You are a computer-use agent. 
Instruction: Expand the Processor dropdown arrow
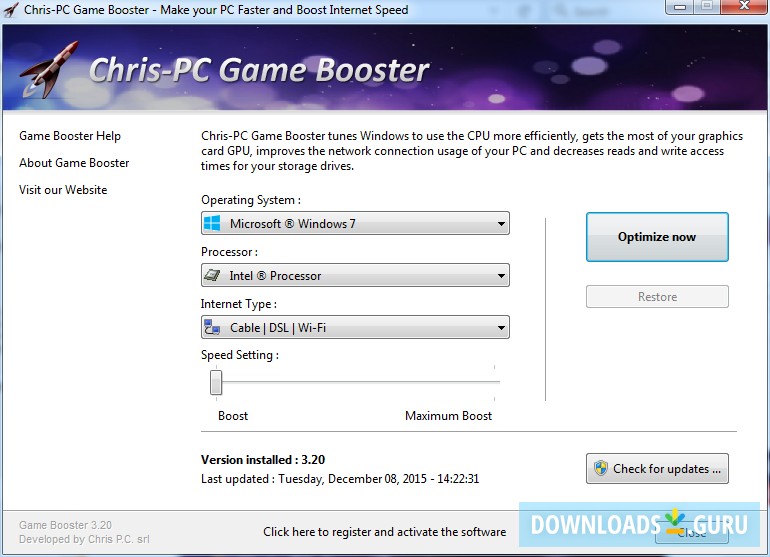(x=501, y=276)
